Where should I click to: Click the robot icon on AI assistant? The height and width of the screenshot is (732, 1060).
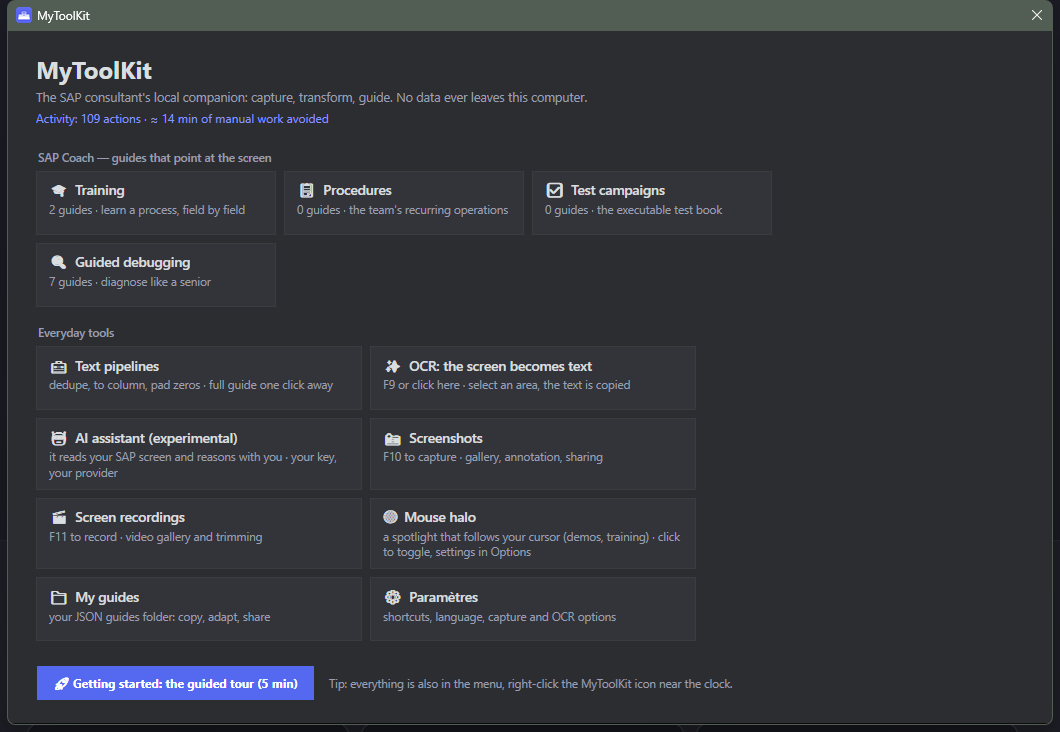click(59, 439)
